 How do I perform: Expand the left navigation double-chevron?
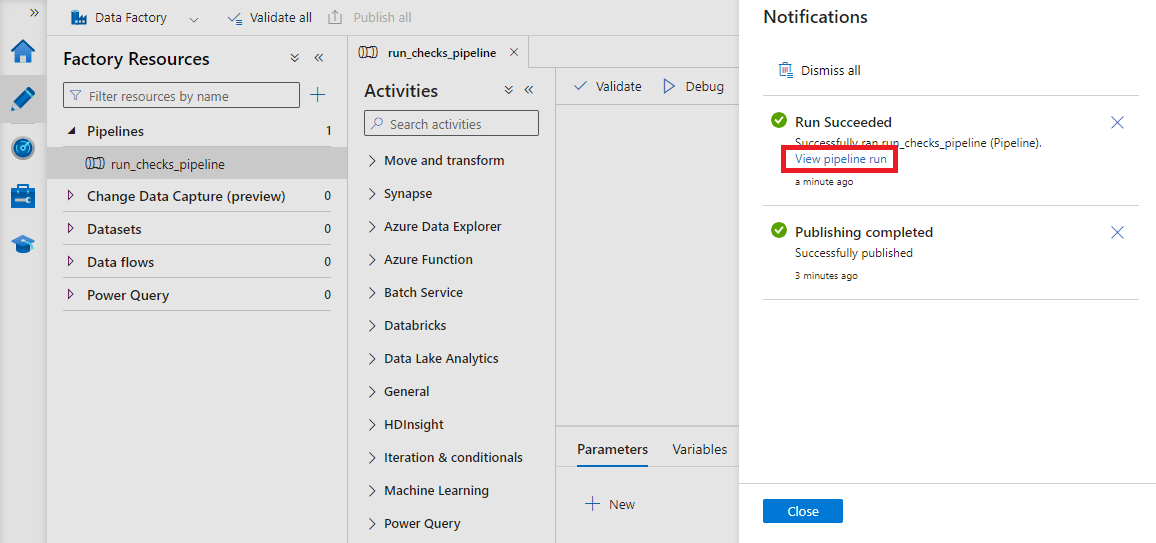[x=34, y=13]
